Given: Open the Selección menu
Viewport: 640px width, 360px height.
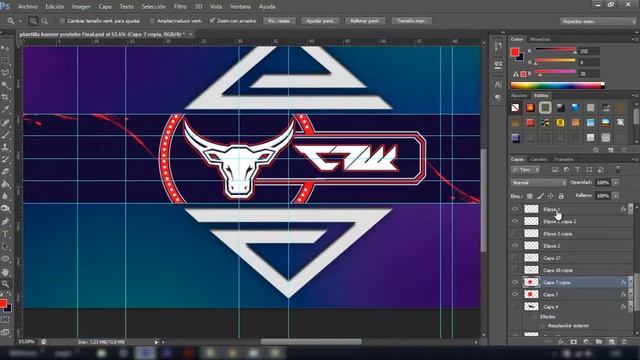Looking at the screenshot, I should pos(153,7).
